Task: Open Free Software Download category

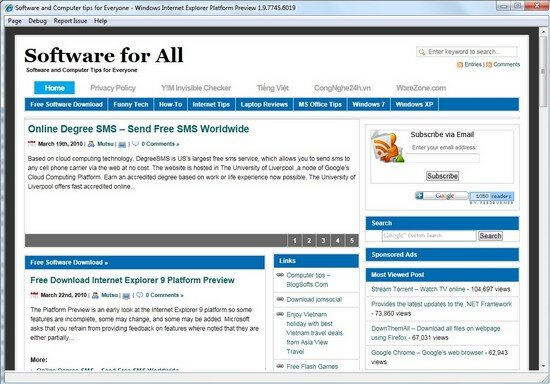Action: tap(66, 105)
